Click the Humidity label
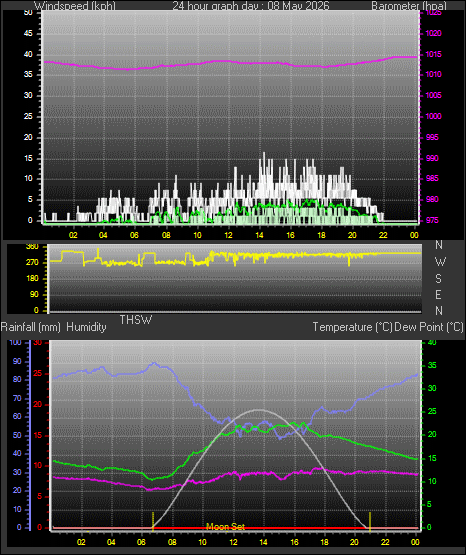The height and width of the screenshot is (555, 466). [x=86, y=327]
